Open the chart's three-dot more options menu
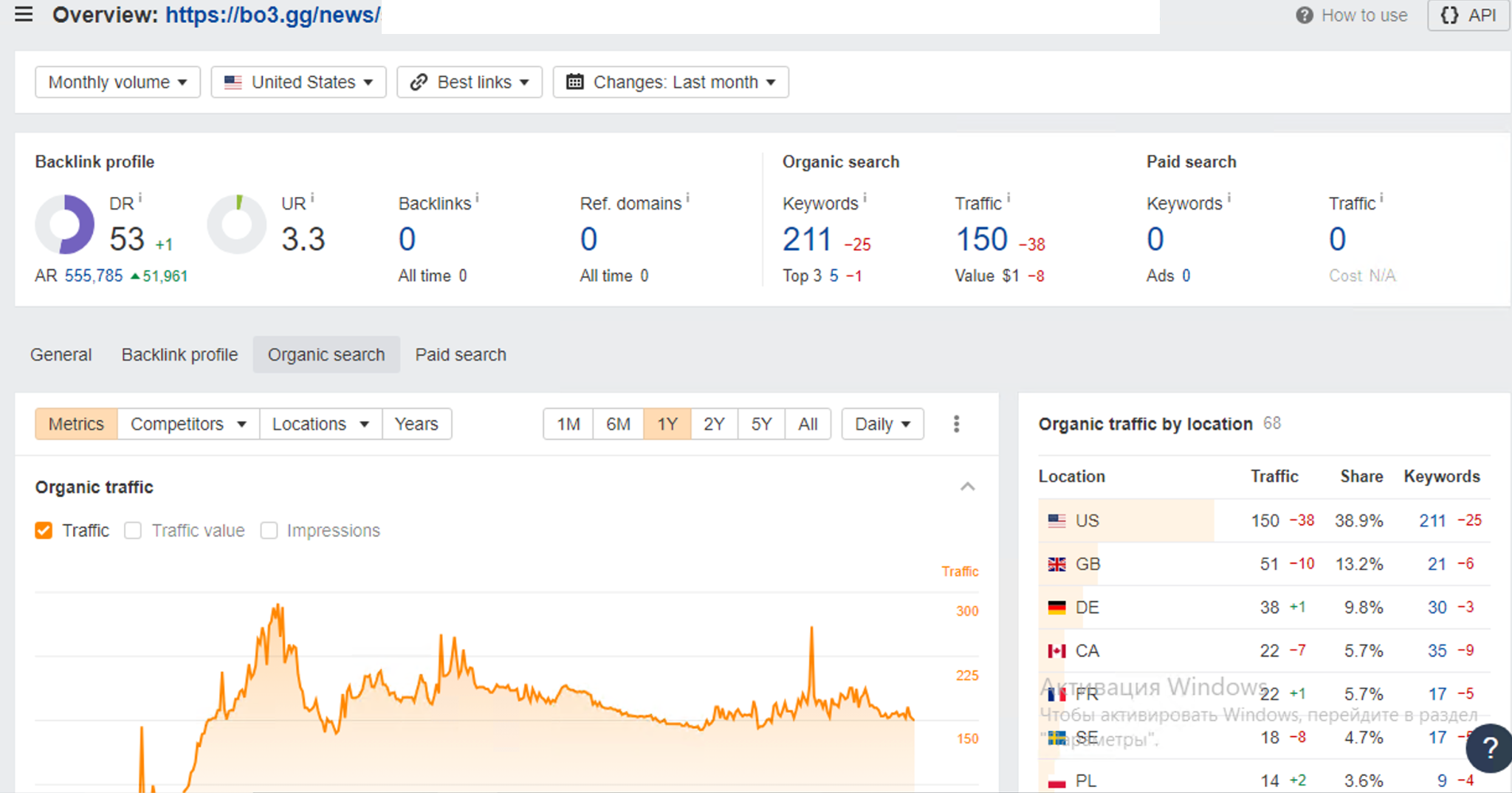Screen dimensions: 1512x793 (956, 424)
